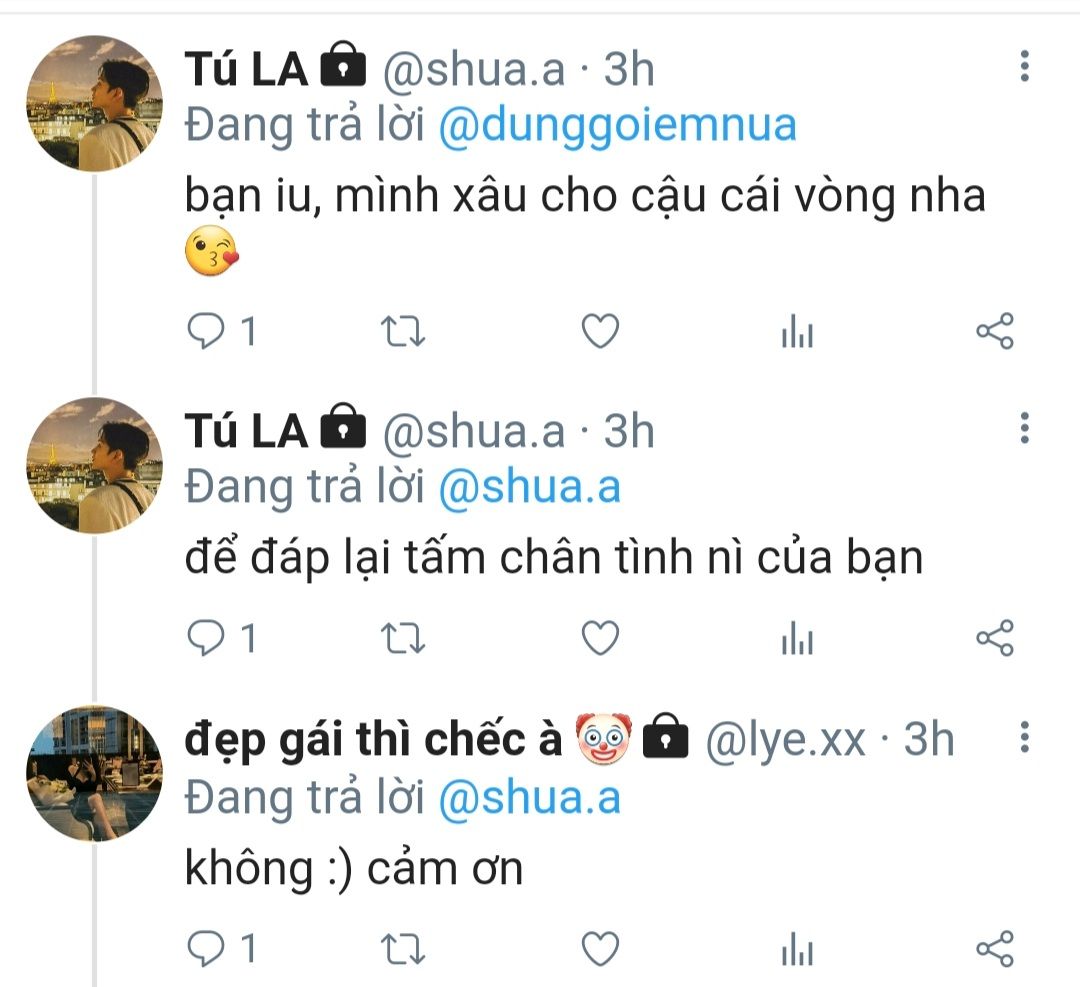Viewport: 1080px width, 987px height.
Task: Open more options for lye.xx tweet
Action: tap(1024, 739)
